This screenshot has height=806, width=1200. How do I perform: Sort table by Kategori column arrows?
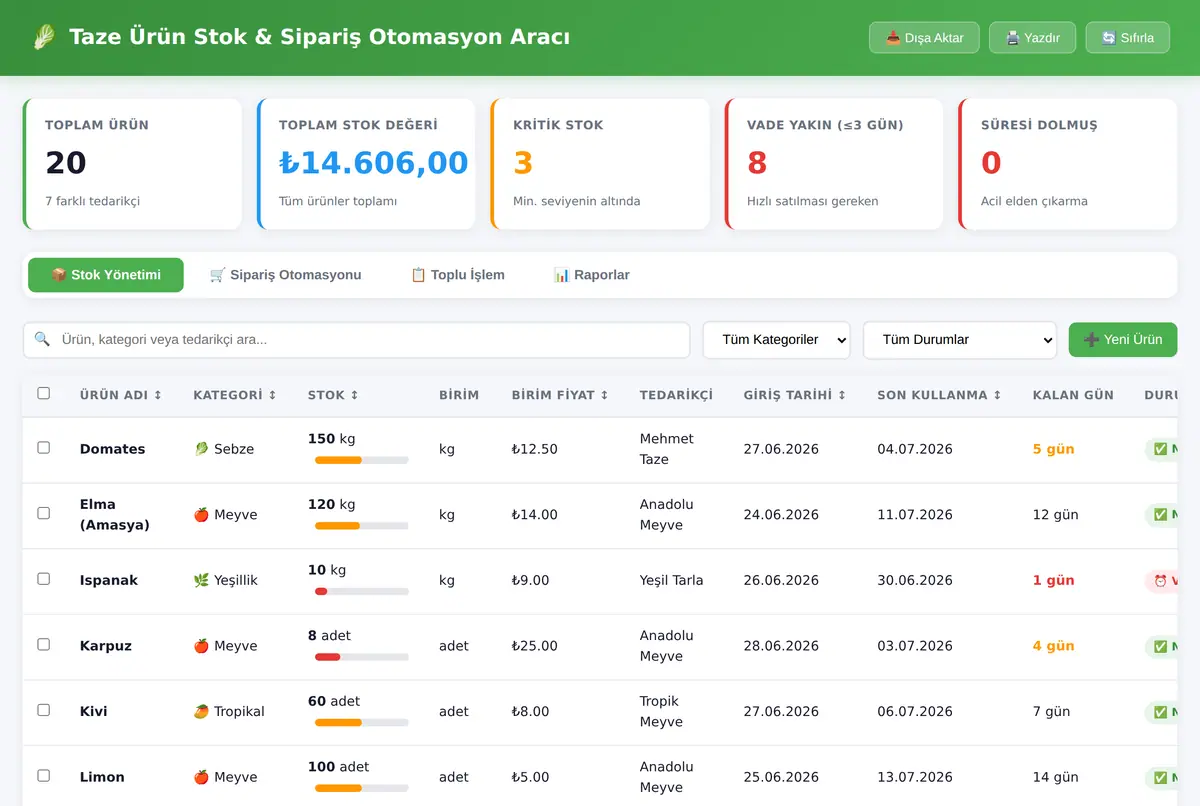pos(272,395)
